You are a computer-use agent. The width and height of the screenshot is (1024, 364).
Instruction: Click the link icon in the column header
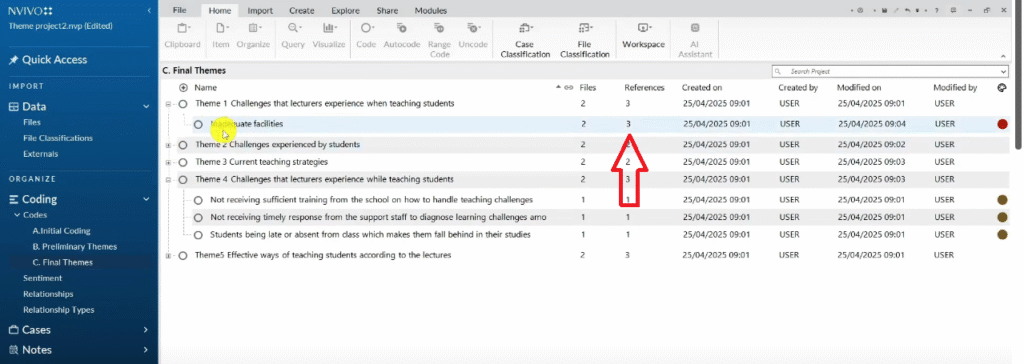click(569, 88)
